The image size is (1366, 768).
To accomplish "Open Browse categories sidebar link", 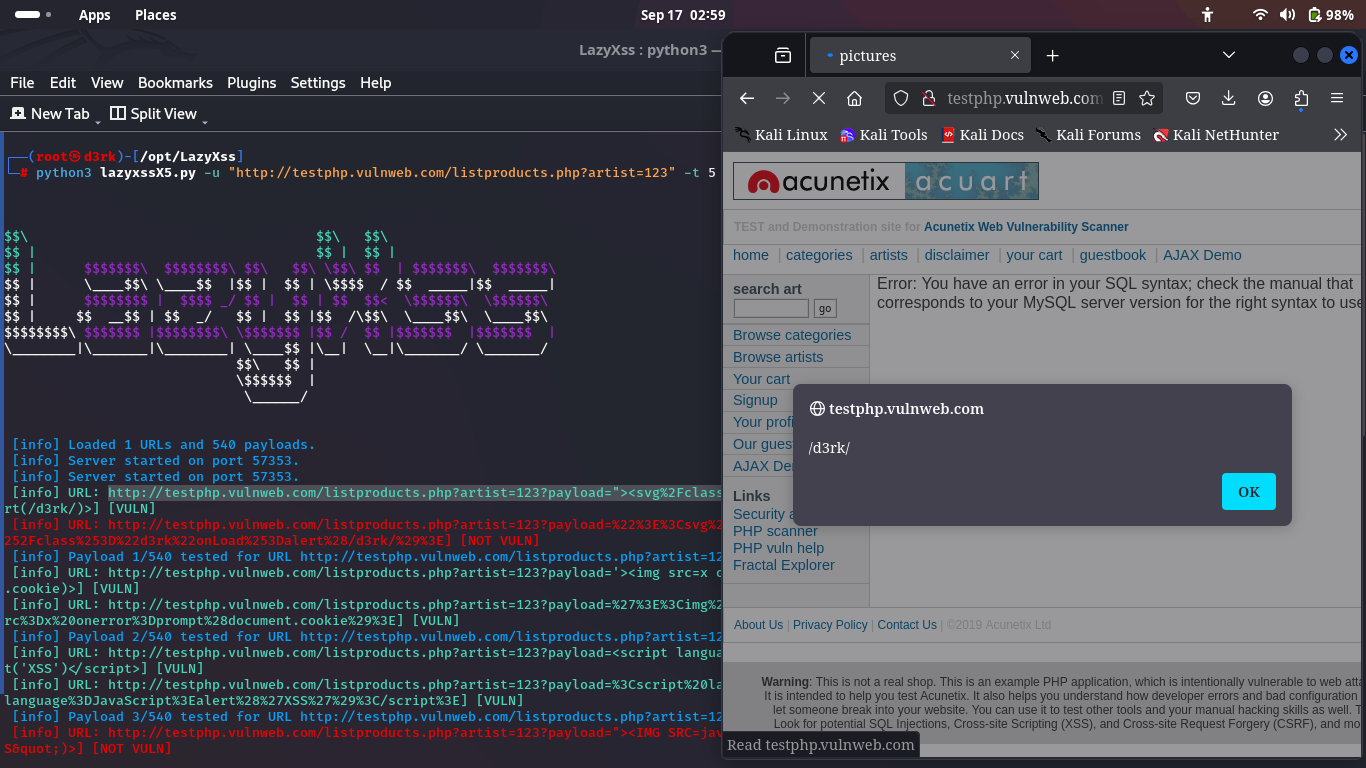I will [792, 335].
